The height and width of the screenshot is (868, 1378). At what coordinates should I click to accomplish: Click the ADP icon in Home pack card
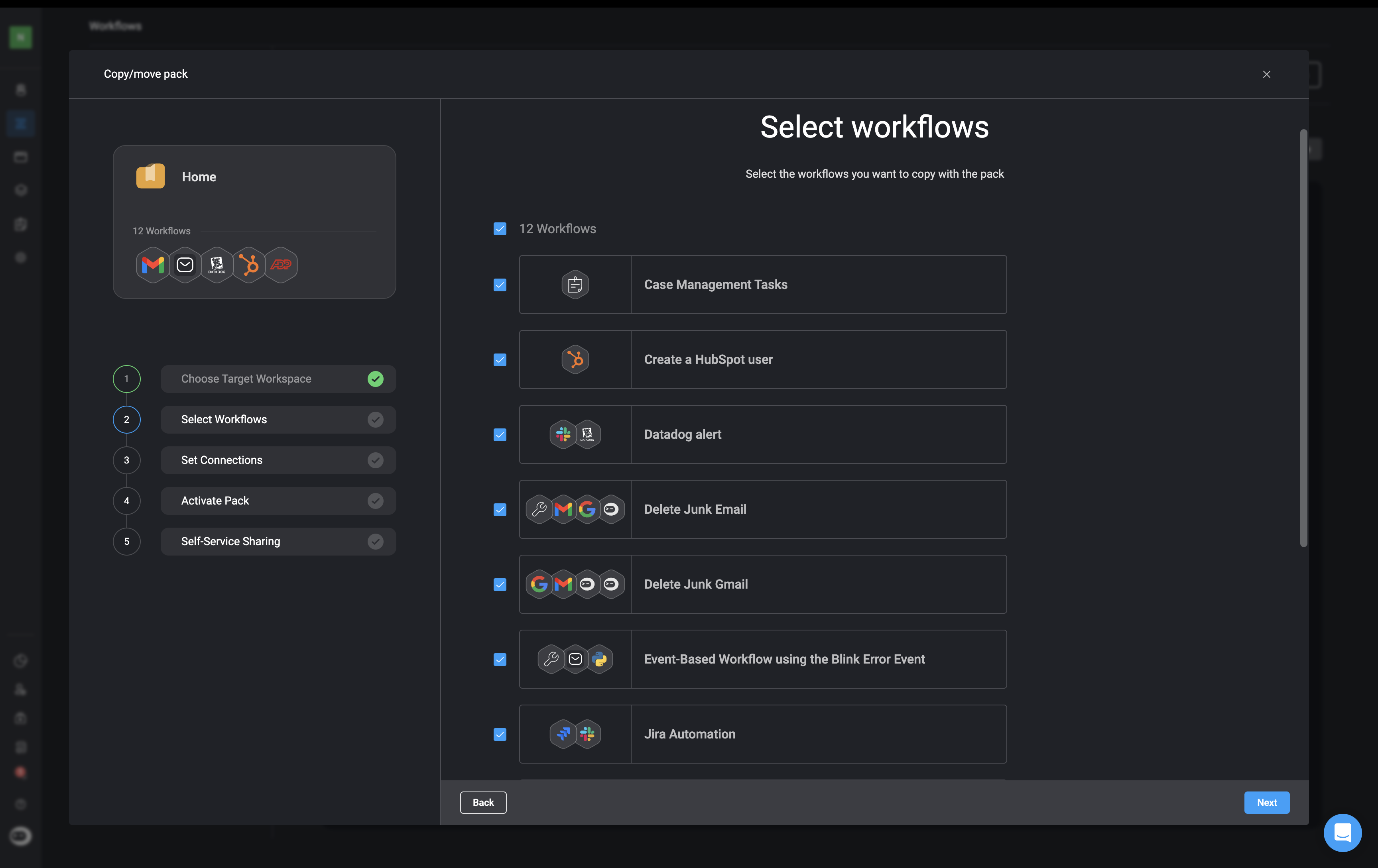(281, 265)
